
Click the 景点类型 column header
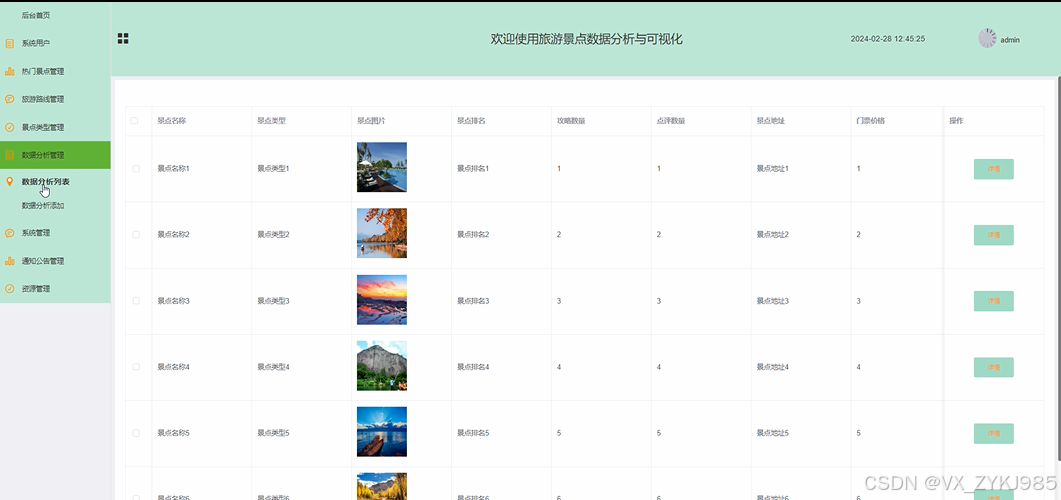click(x=271, y=121)
